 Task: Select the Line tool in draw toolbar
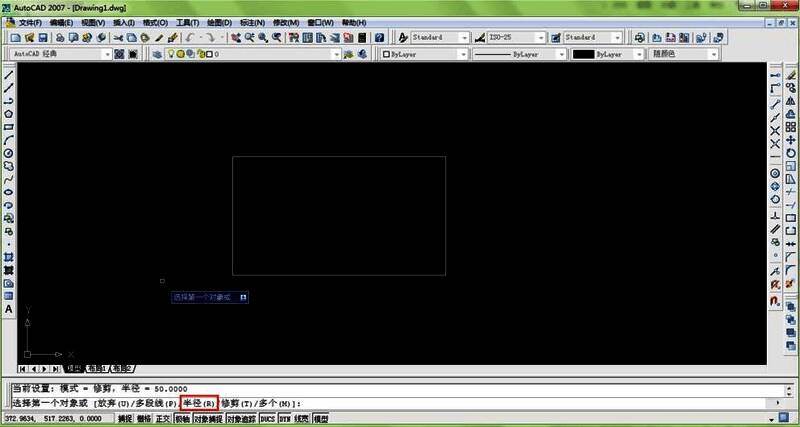click(9, 74)
